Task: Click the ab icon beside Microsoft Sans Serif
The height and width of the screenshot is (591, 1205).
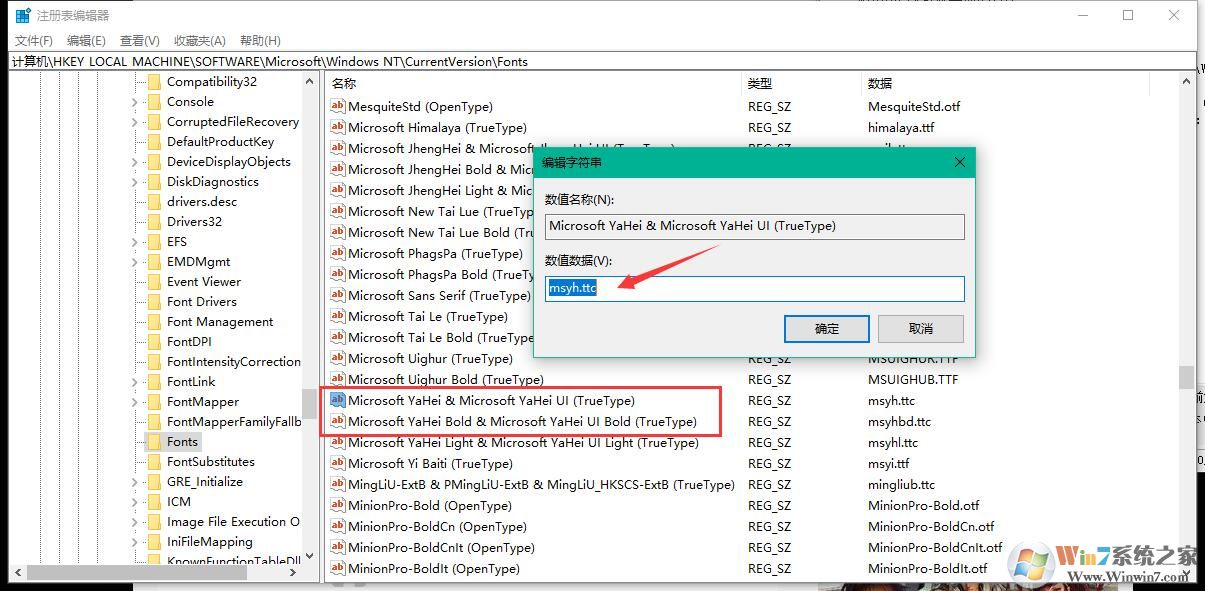Action: 337,295
